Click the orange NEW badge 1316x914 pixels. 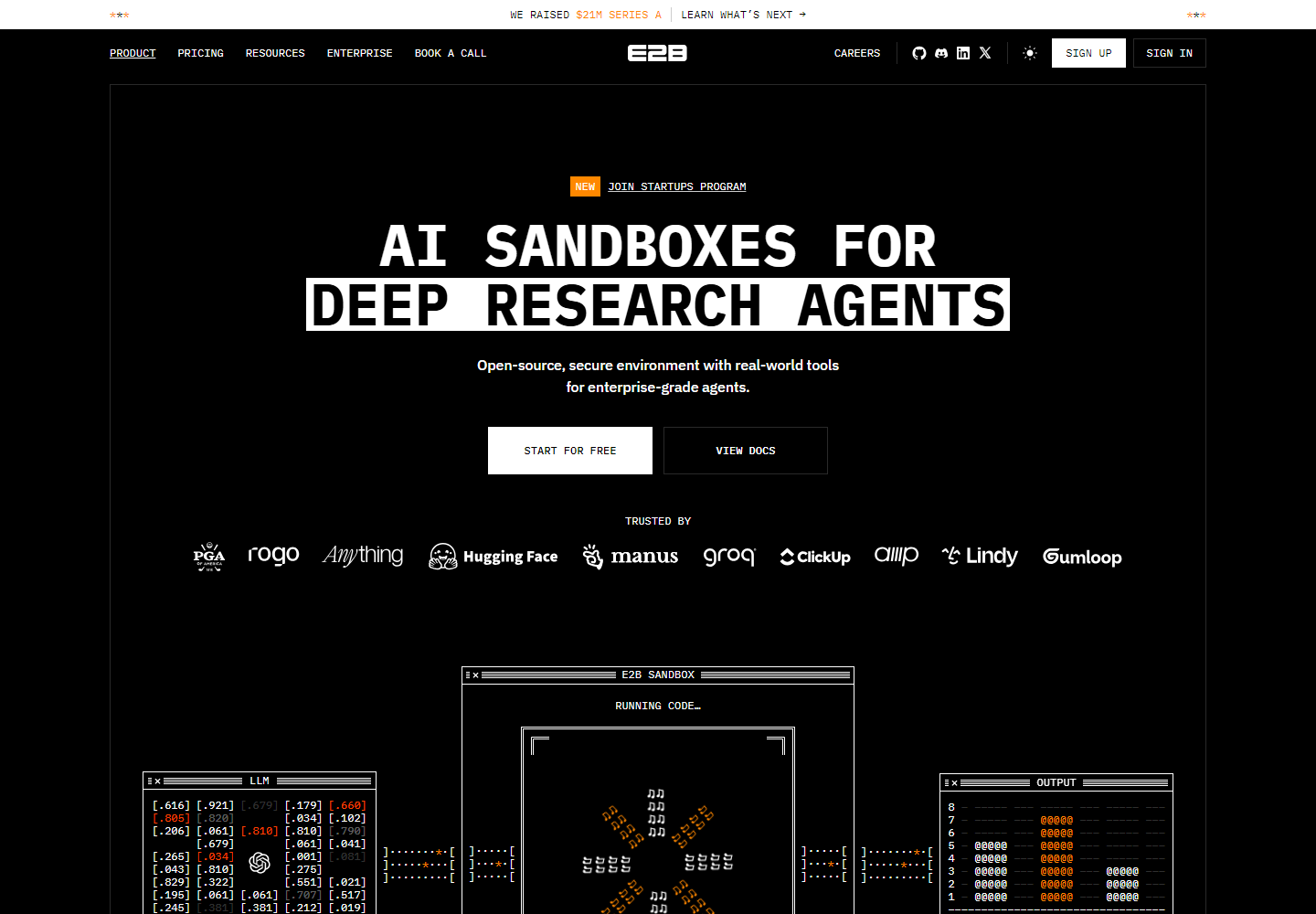click(x=585, y=186)
